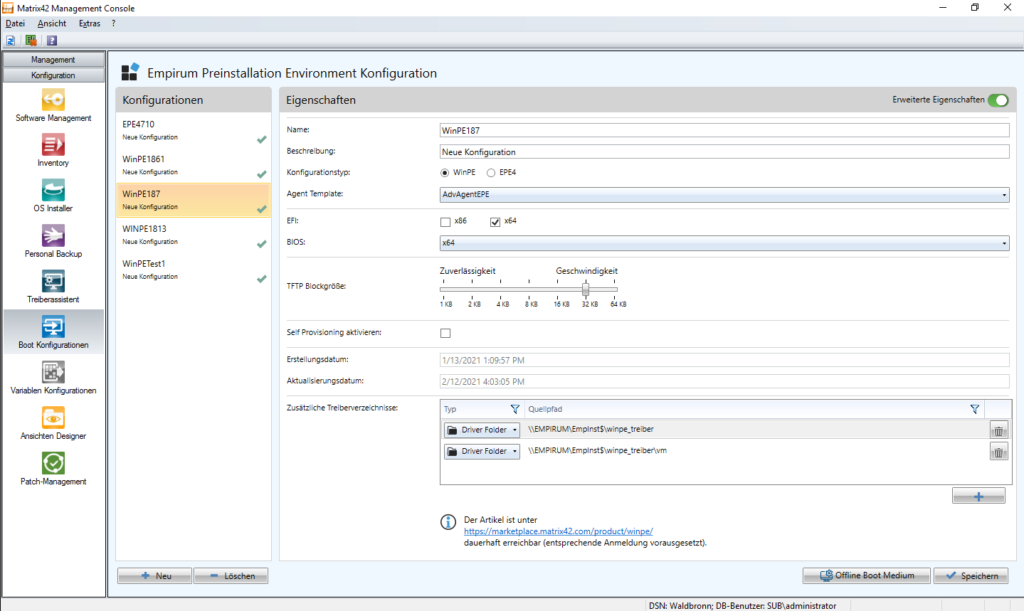
Task: Open the BIOS x64 dropdown
Action: pos(724,243)
